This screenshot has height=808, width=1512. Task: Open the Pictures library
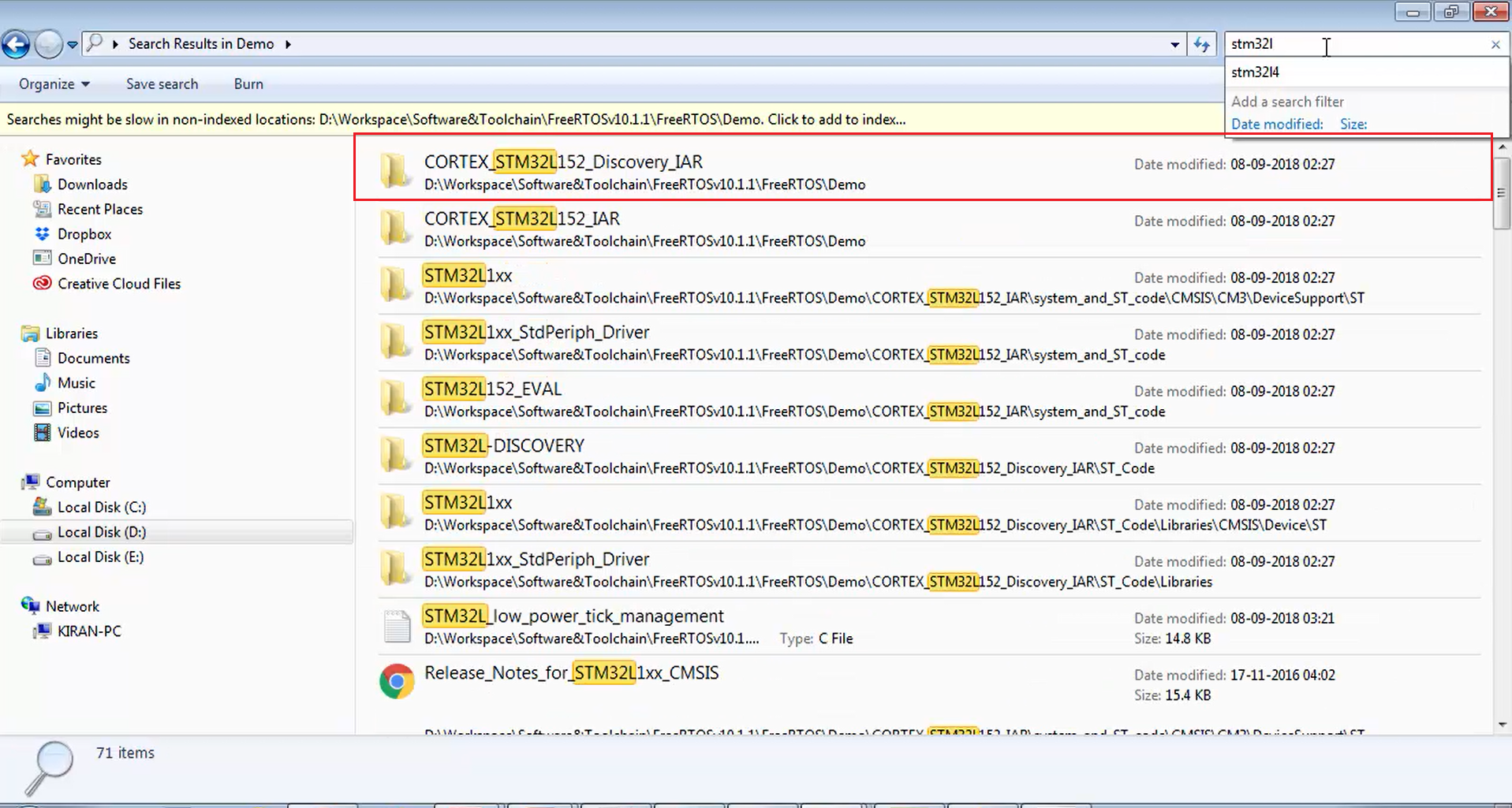coord(82,408)
